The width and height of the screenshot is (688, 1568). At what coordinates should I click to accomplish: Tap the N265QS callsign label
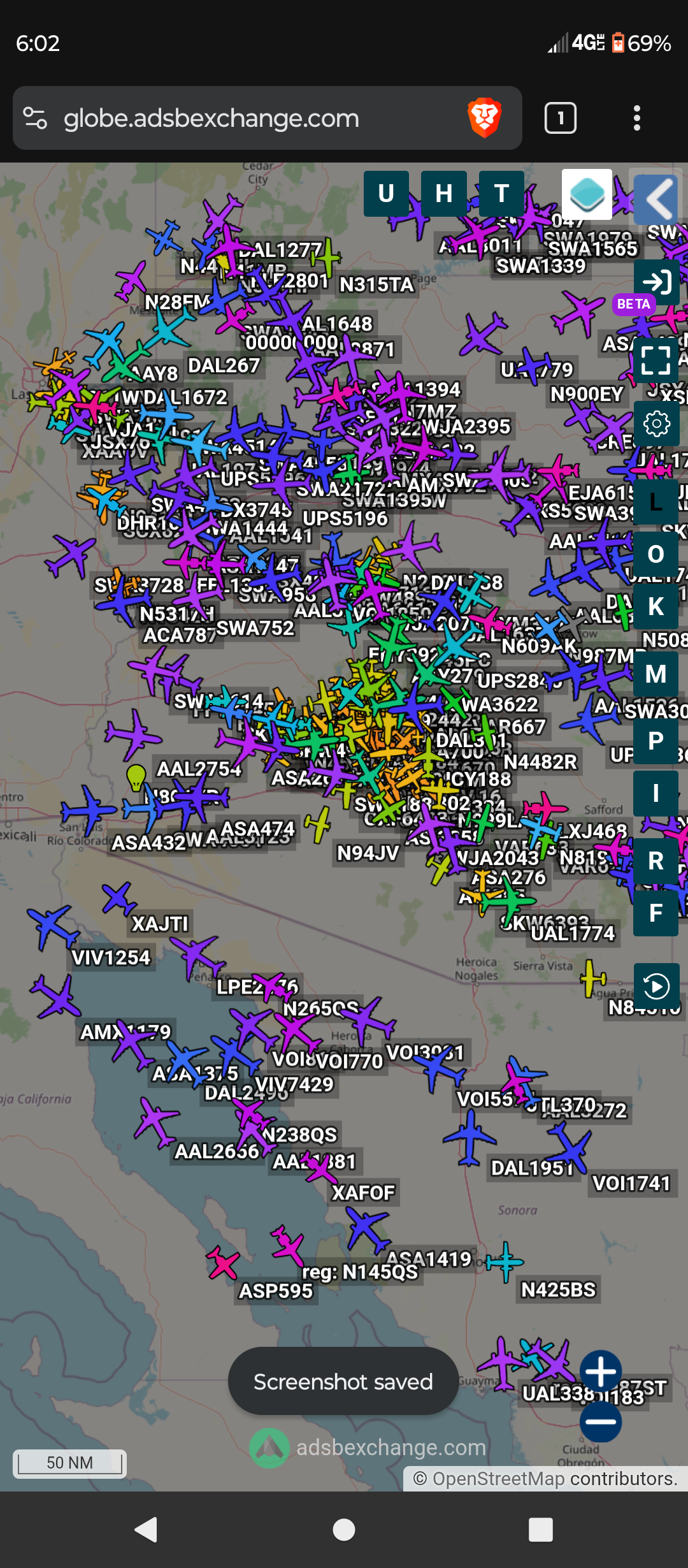[320, 1009]
